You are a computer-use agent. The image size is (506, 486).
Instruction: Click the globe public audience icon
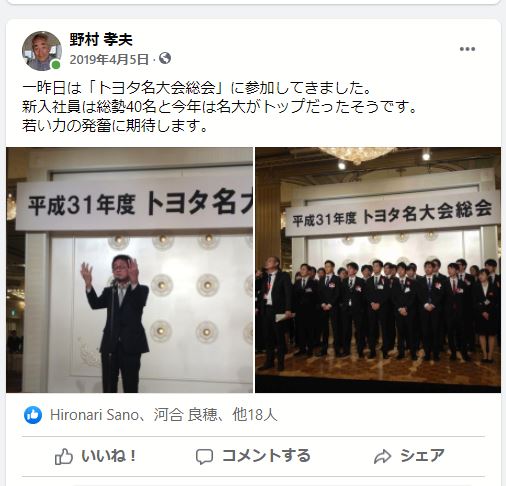point(165,59)
